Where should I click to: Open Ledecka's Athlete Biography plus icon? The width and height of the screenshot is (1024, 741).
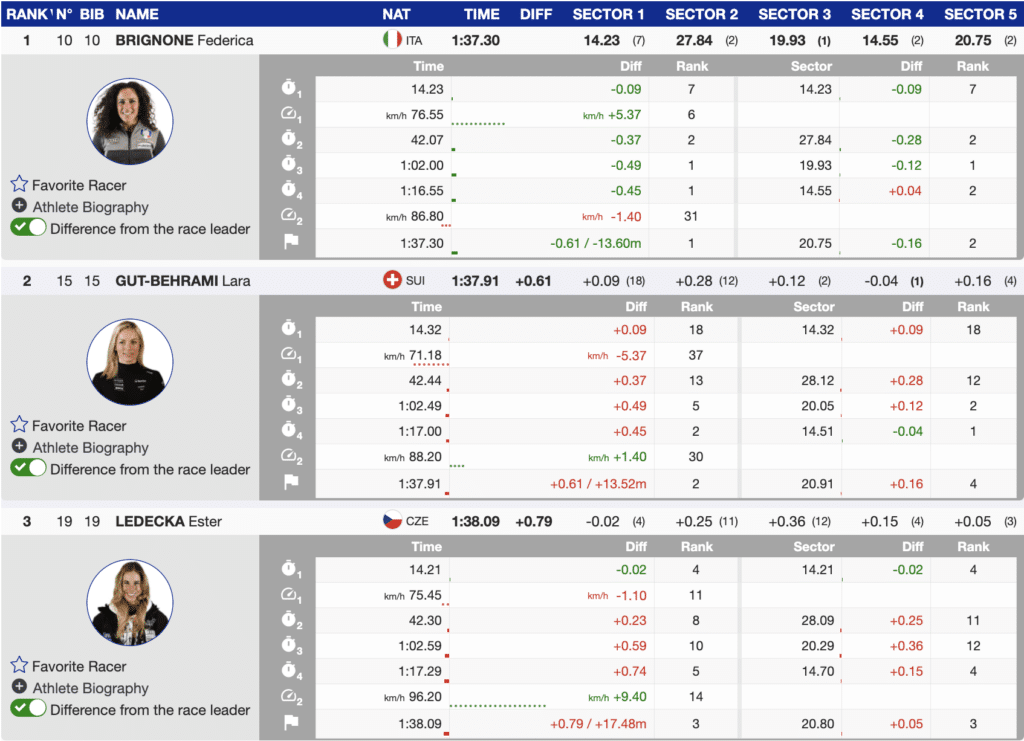(19, 688)
